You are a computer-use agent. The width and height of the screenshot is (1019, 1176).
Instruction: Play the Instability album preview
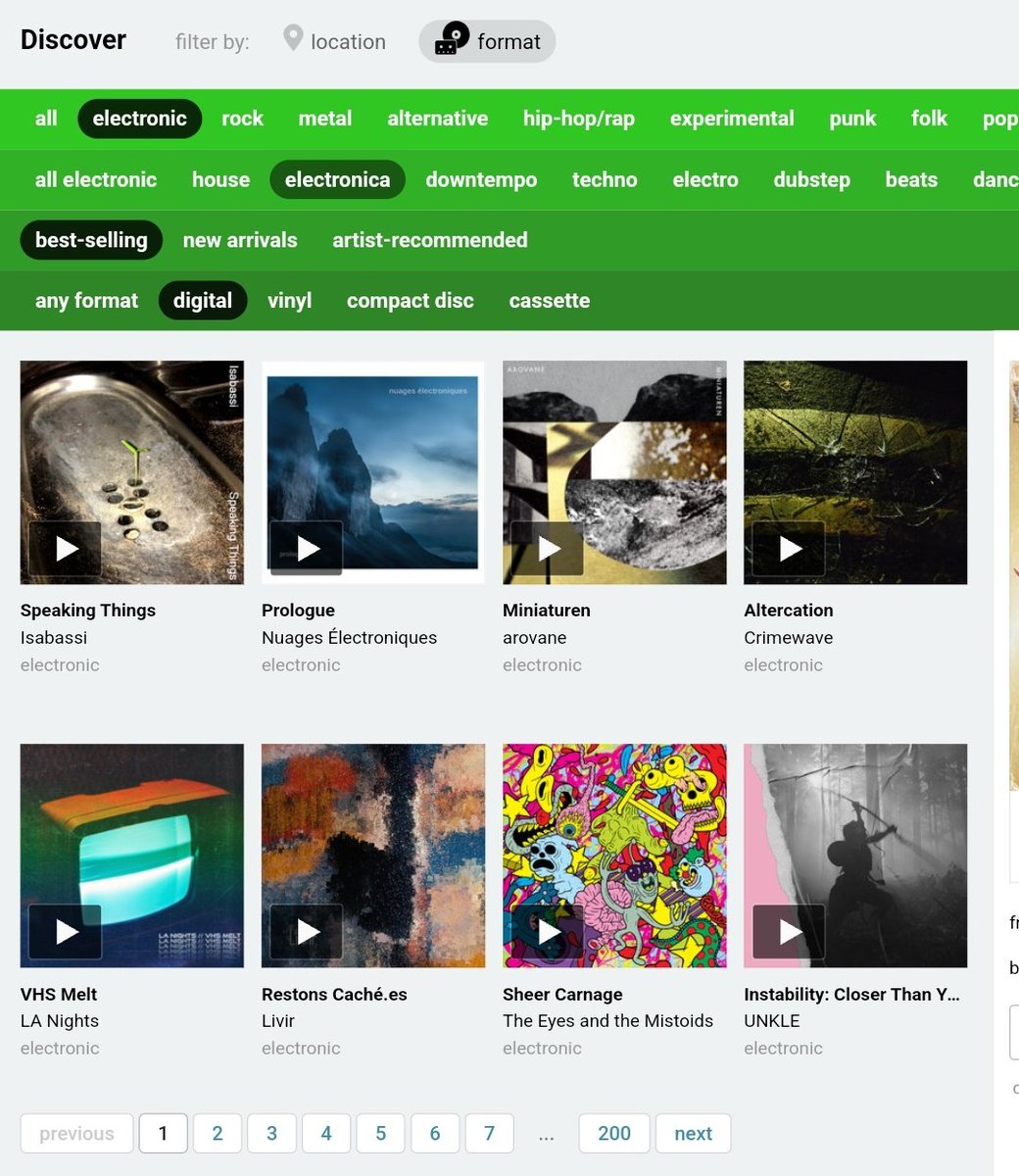pyautogui.click(x=788, y=931)
